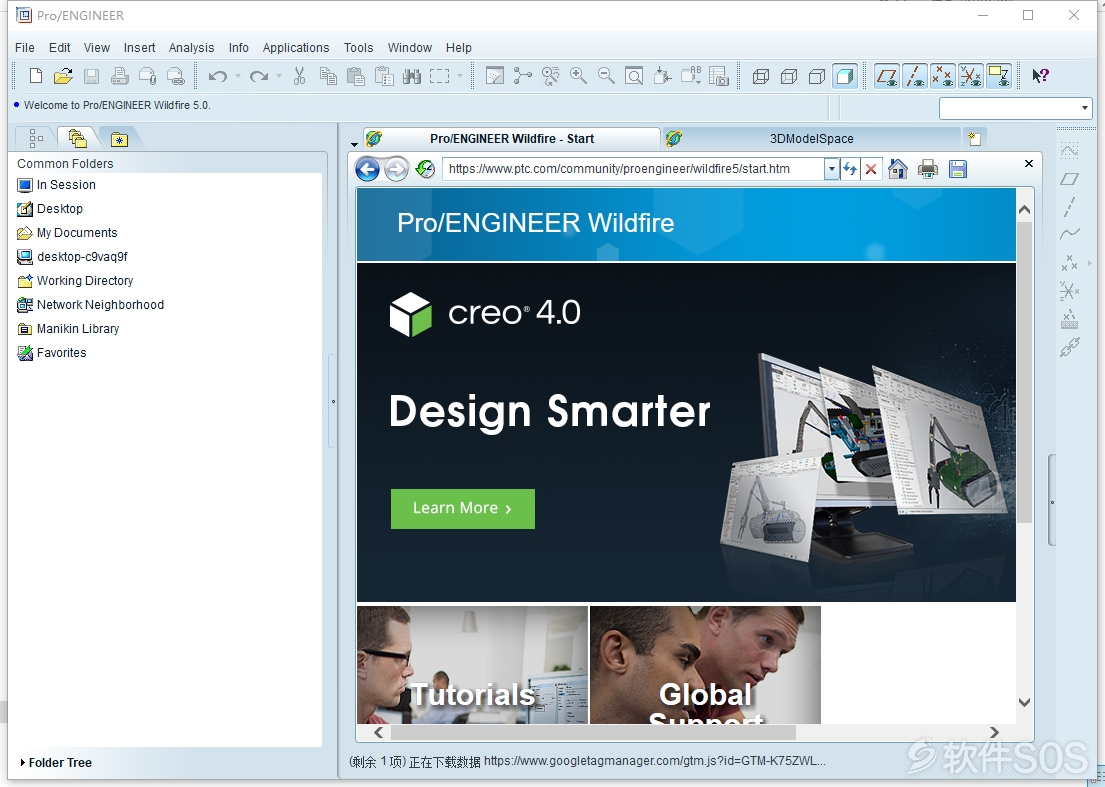This screenshot has width=1105, height=787.
Task: Switch to the 3DModelSpace tab
Action: tap(811, 139)
